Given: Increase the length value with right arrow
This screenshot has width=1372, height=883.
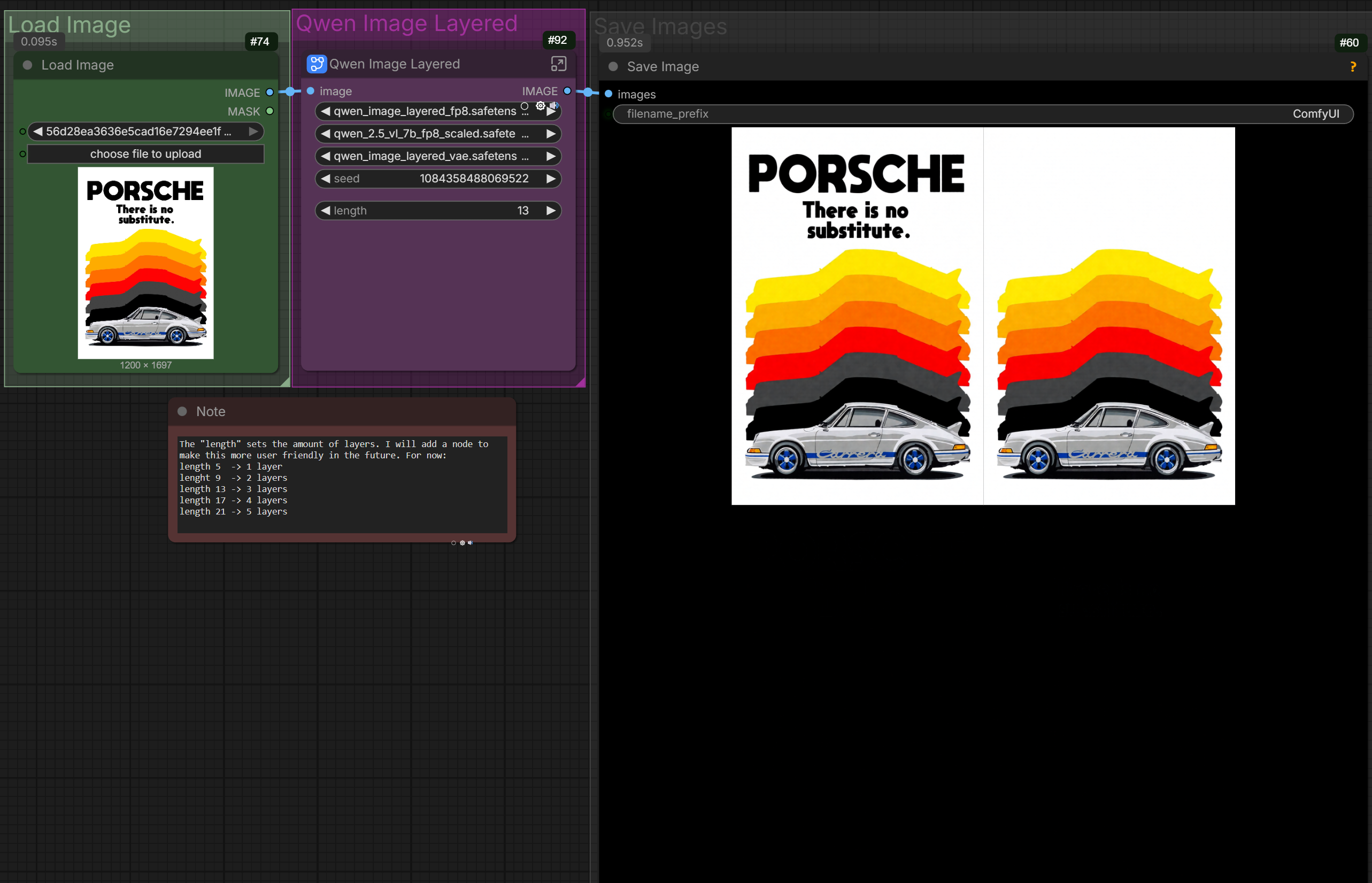Looking at the screenshot, I should click(x=551, y=210).
